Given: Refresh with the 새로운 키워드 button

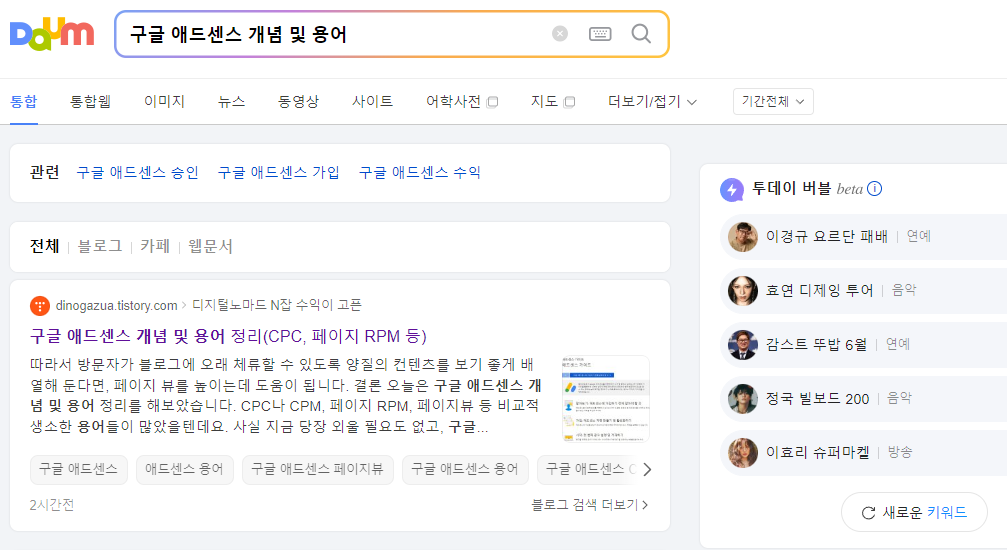Looking at the screenshot, I should (x=914, y=512).
